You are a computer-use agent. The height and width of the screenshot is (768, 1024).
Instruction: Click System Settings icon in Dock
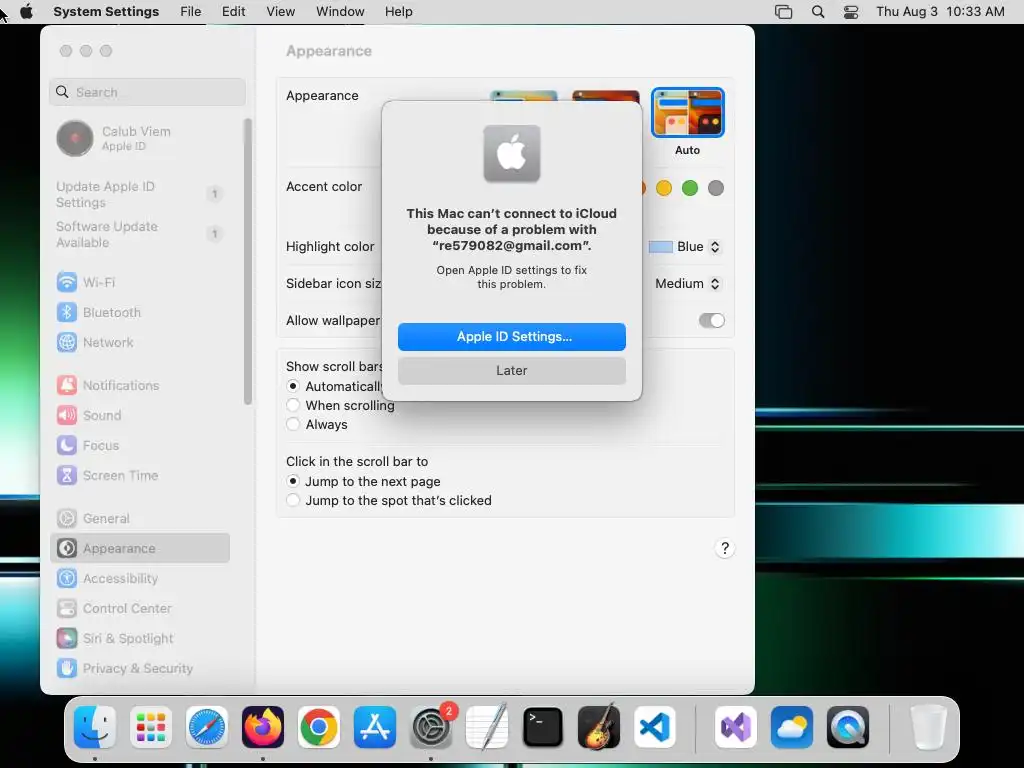431,727
